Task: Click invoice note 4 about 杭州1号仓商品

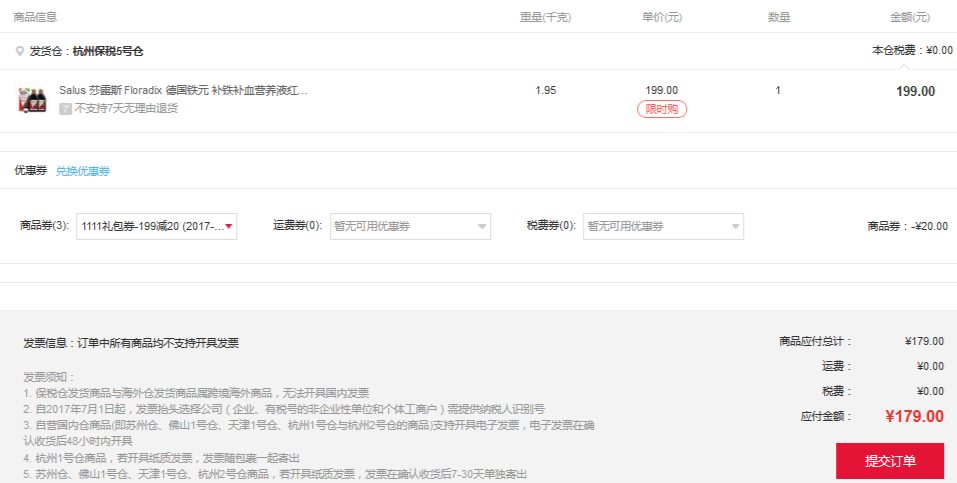Action: tap(162, 458)
